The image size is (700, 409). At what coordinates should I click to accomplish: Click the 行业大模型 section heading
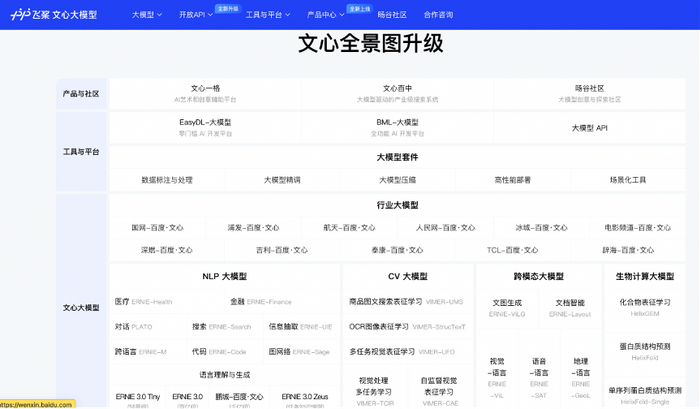pos(397,205)
